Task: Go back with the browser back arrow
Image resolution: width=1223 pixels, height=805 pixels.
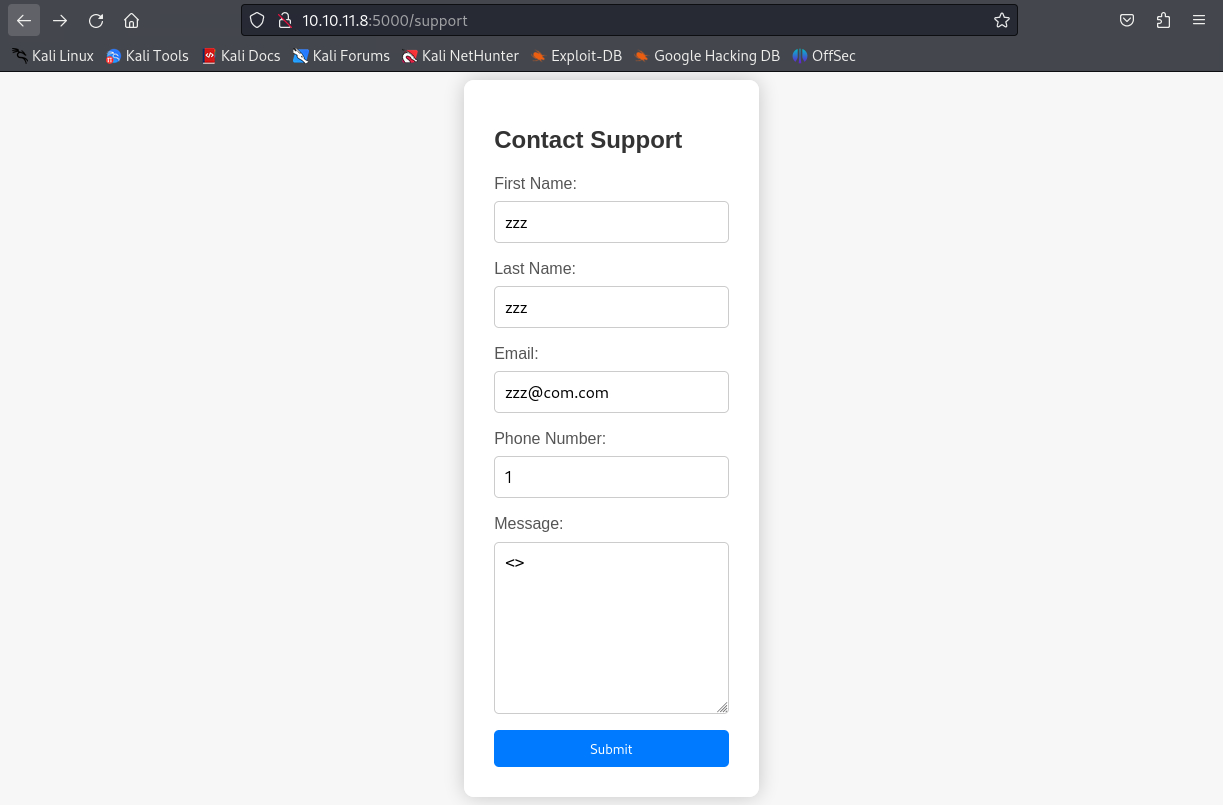Action: [24, 20]
